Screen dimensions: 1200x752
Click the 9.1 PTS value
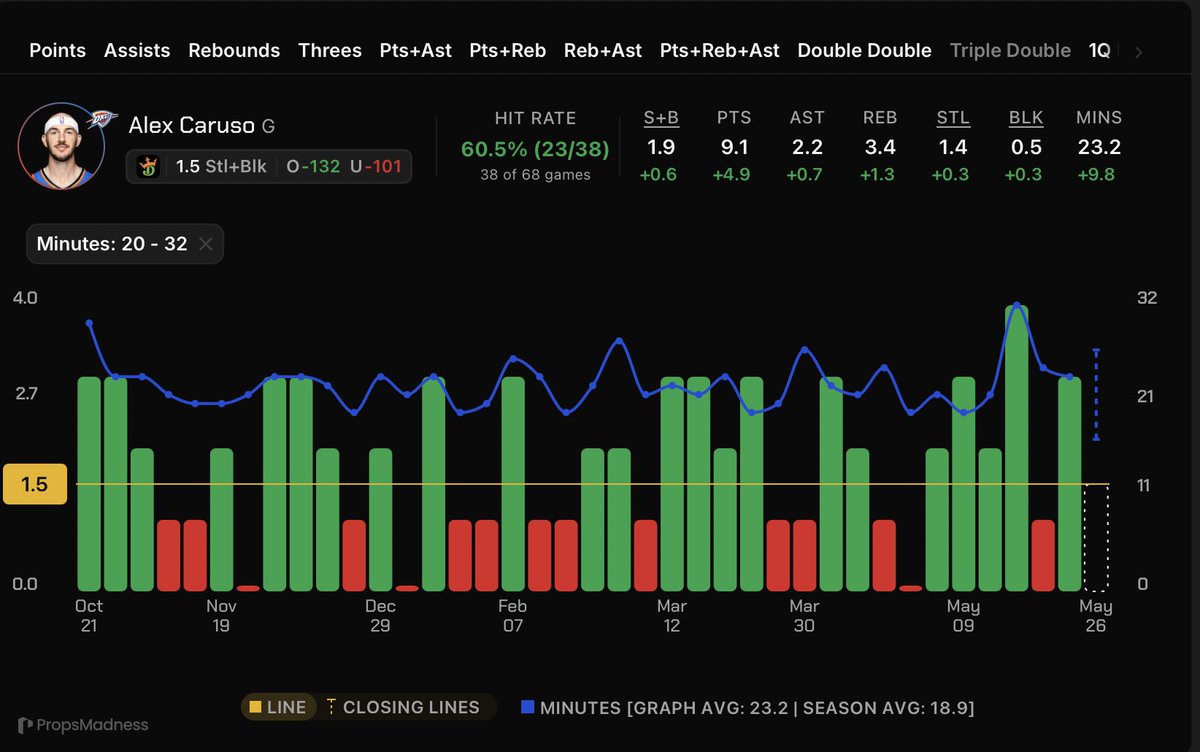[734, 148]
